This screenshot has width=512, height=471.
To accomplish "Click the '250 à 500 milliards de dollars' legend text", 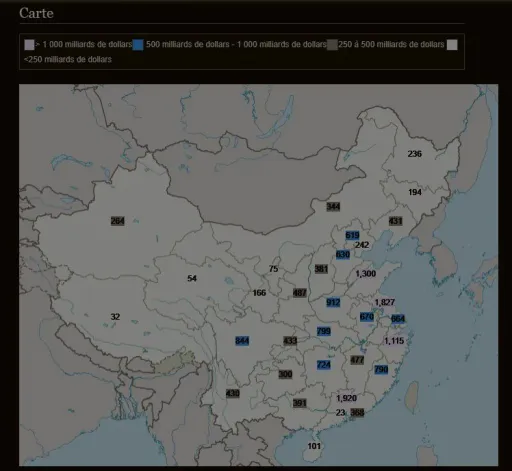I will click(x=391, y=44).
